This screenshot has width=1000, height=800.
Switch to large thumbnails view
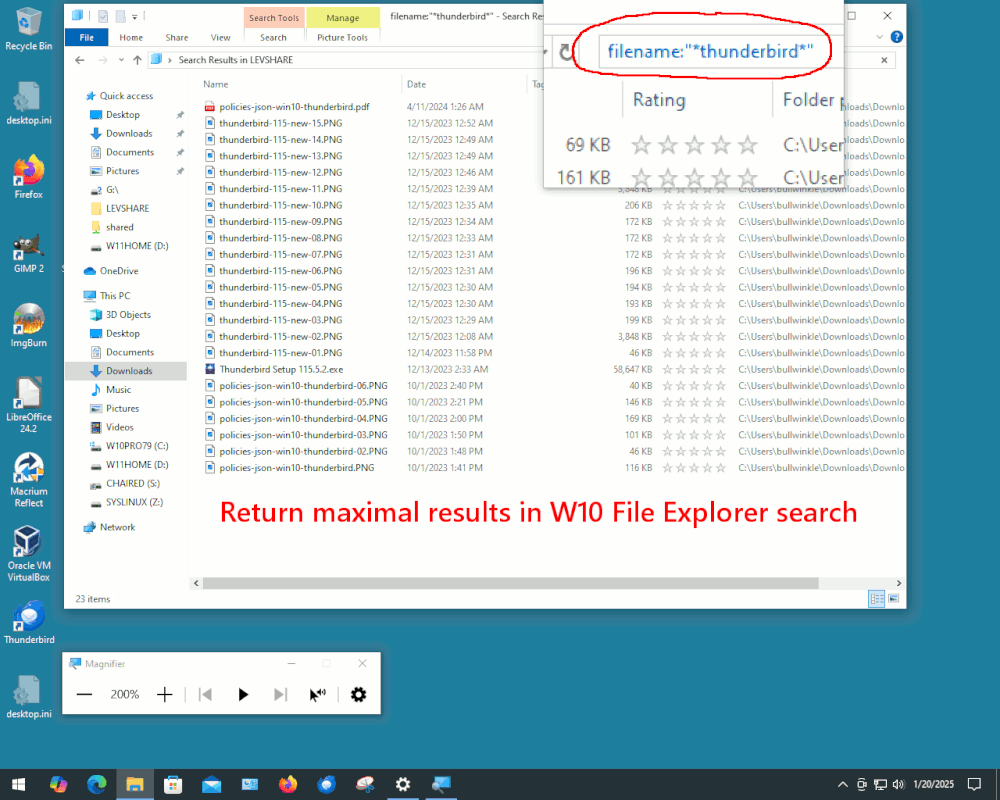(893, 598)
